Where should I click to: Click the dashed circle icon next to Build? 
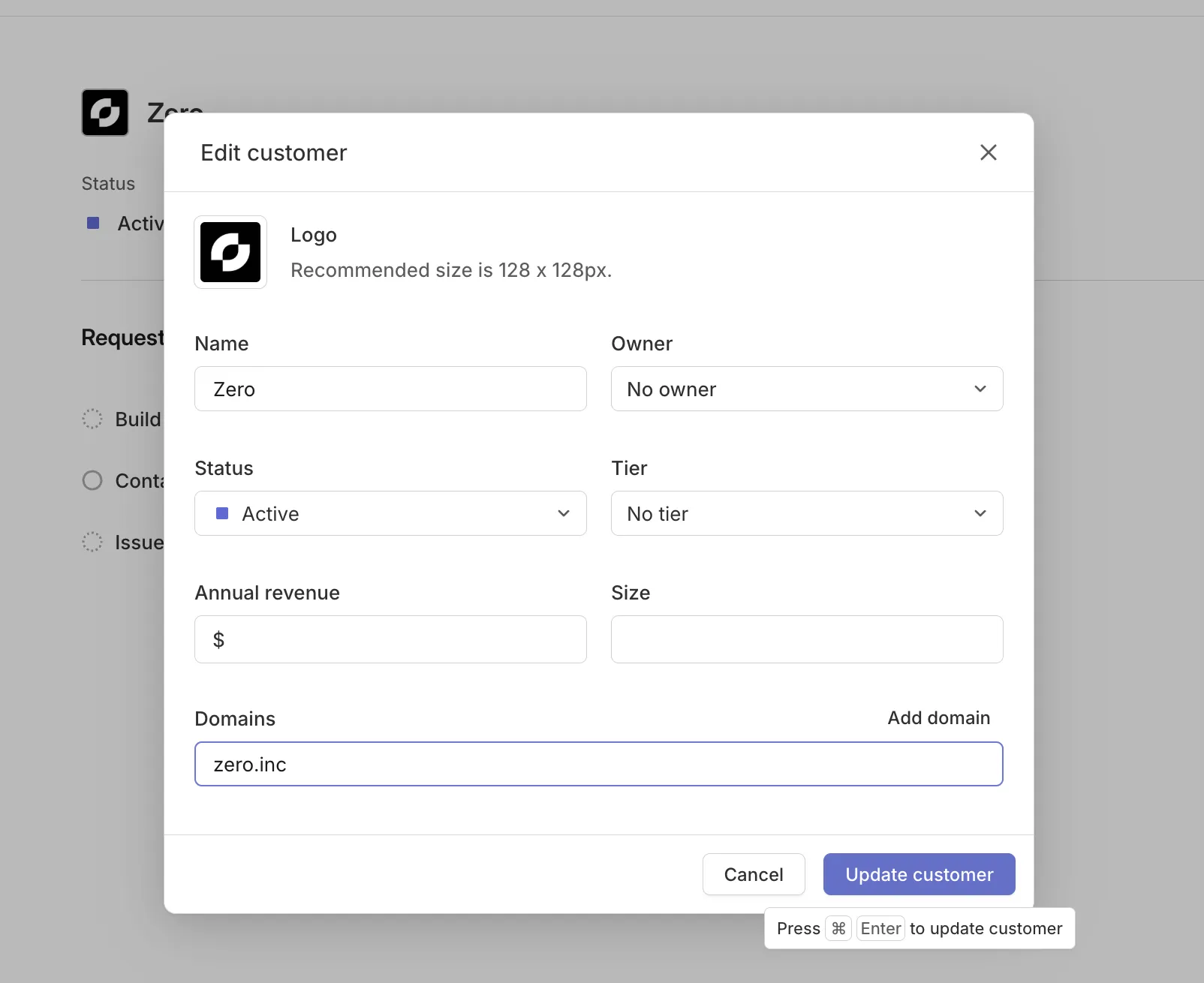pyautogui.click(x=92, y=419)
